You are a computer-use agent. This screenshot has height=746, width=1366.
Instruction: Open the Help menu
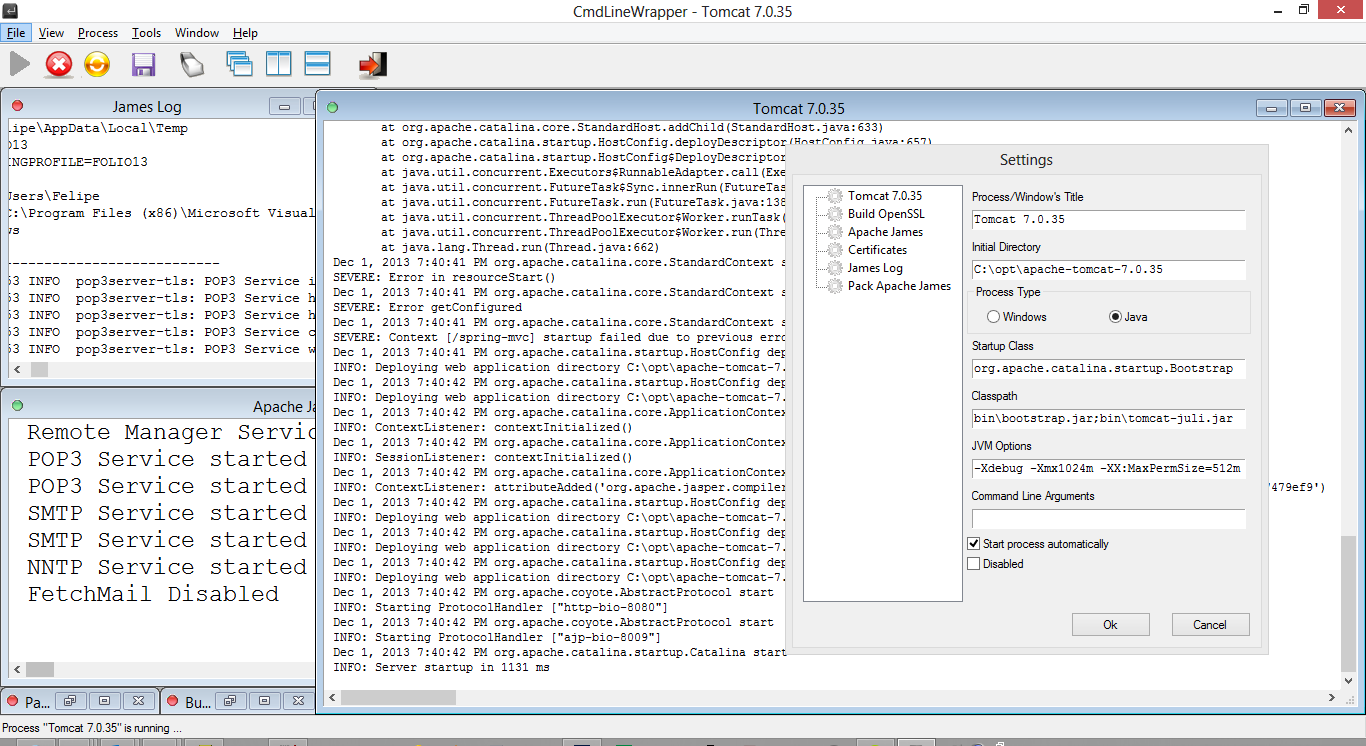click(245, 33)
